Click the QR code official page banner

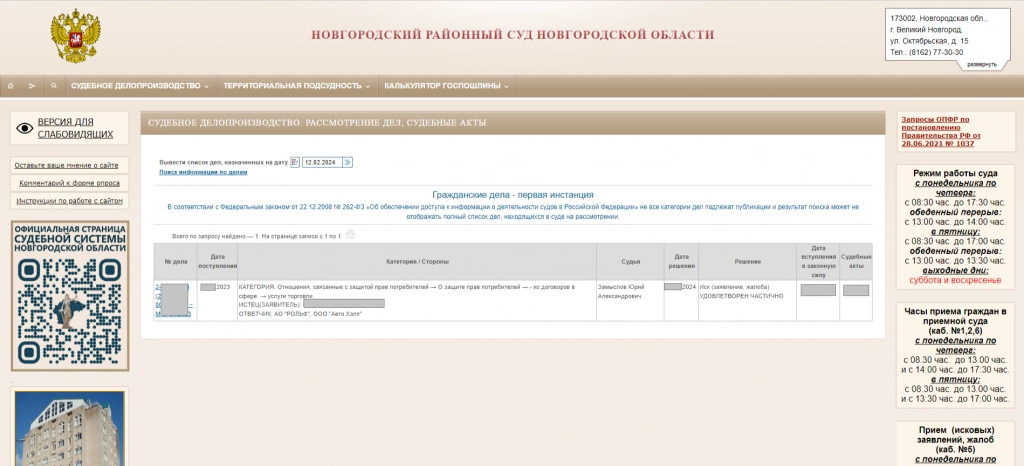click(70, 296)
